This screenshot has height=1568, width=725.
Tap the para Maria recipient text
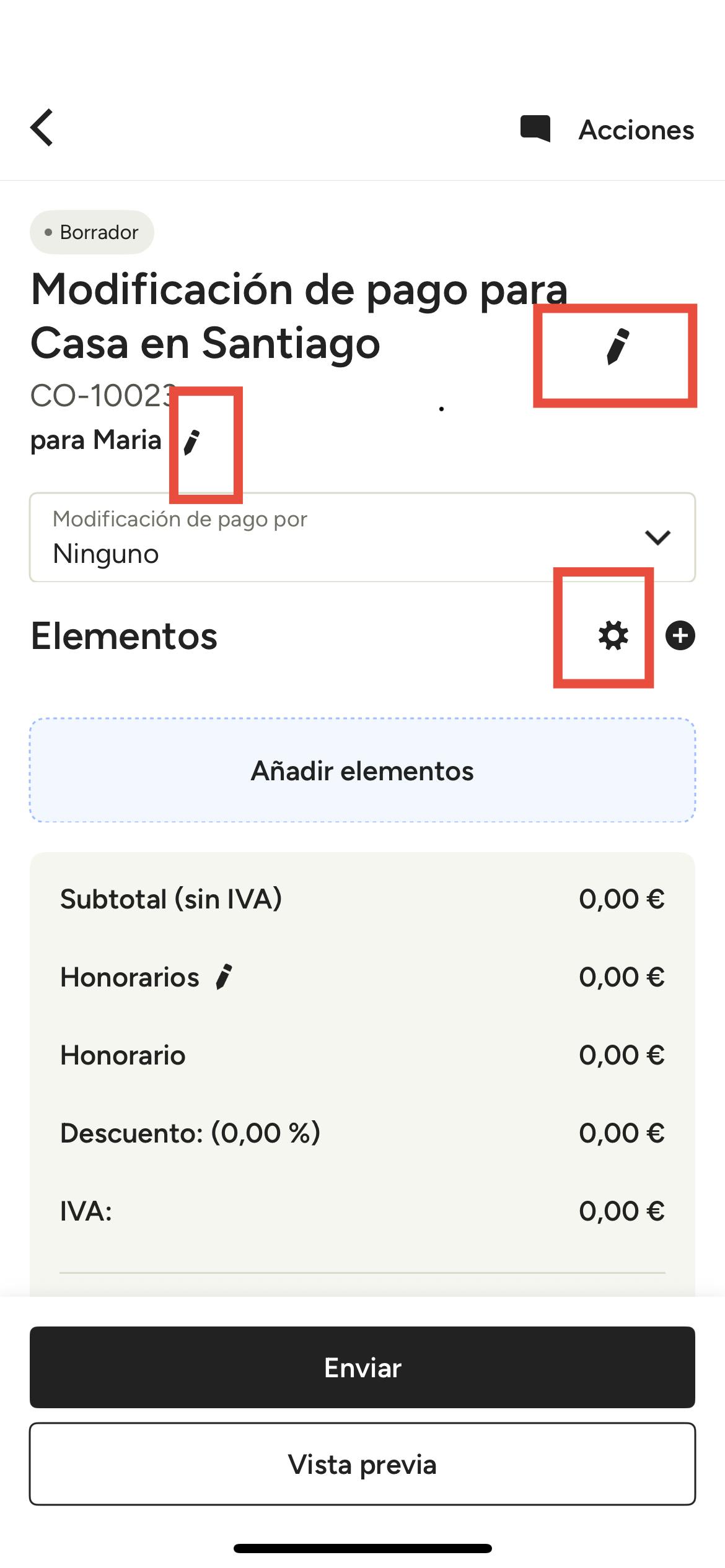pos(96,440)
